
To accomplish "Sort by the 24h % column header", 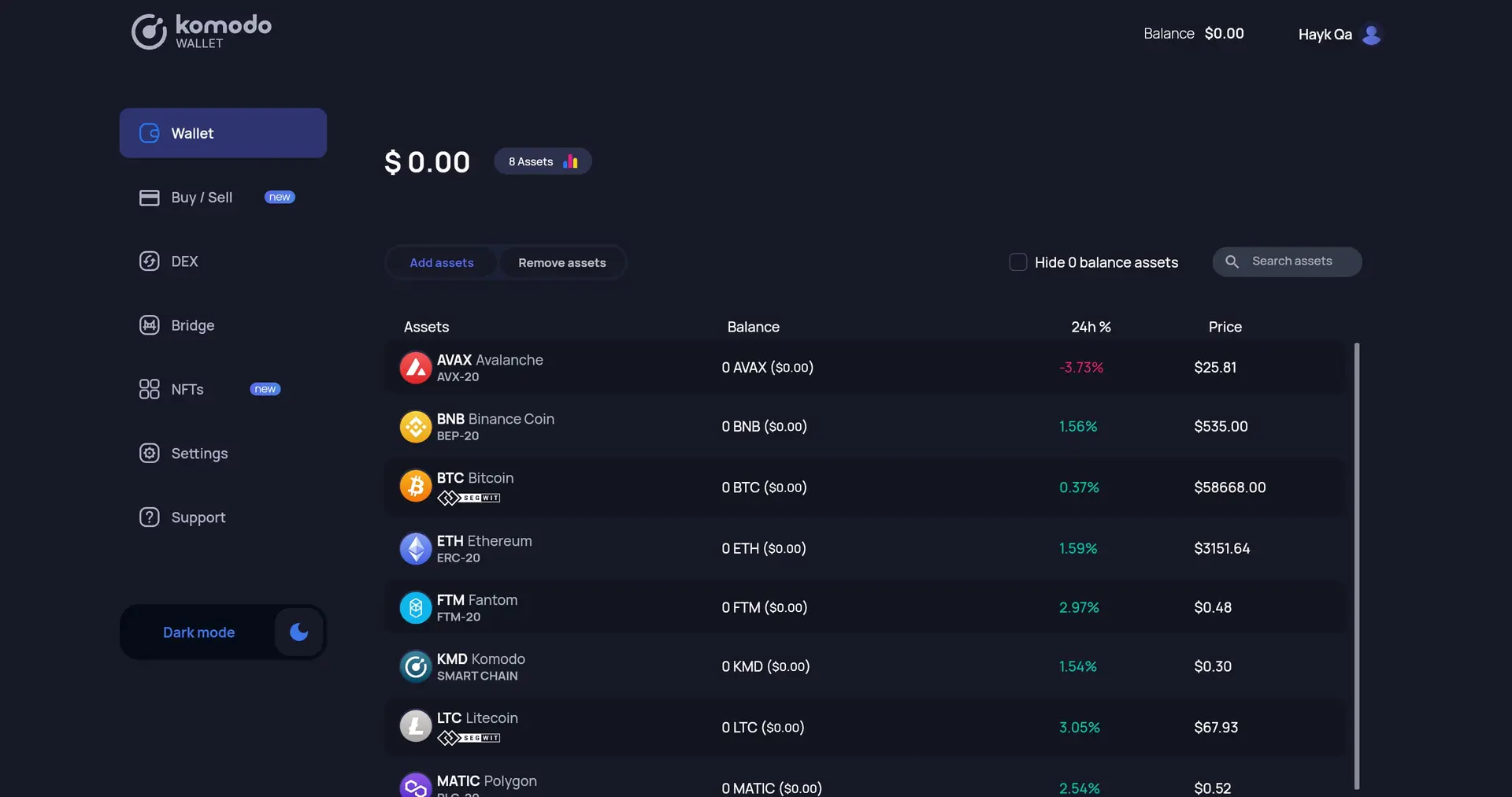I will pyautogui.click(x=1091, y=326).
